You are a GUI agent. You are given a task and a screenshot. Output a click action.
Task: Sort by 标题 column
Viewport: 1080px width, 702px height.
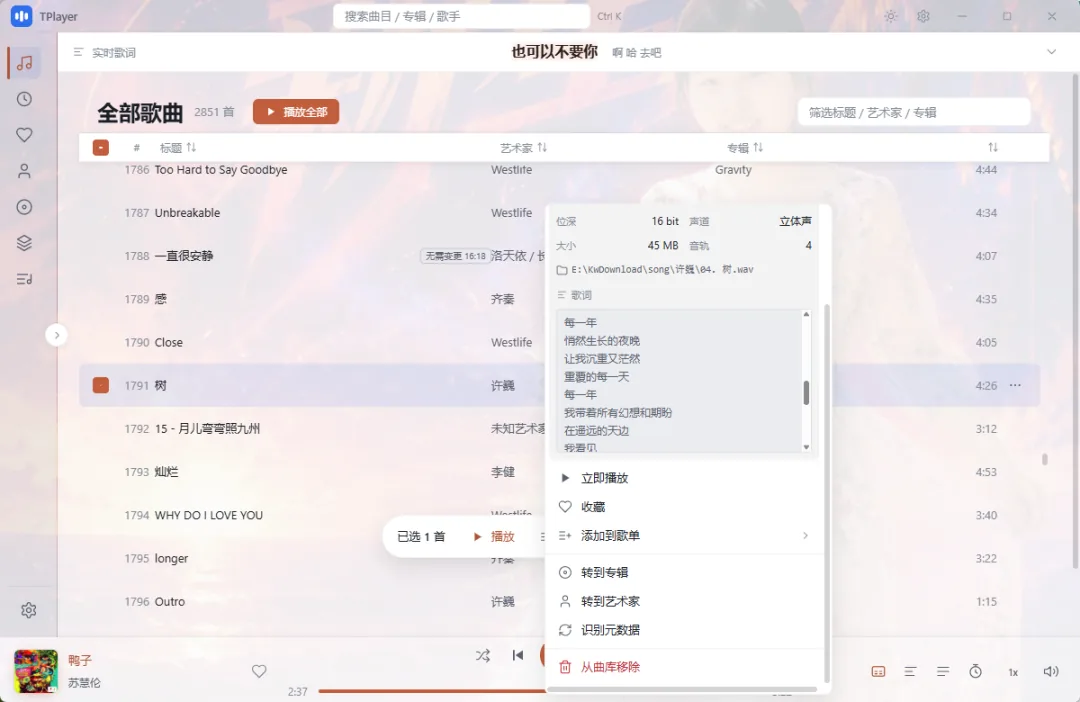(x=178, y=147)
